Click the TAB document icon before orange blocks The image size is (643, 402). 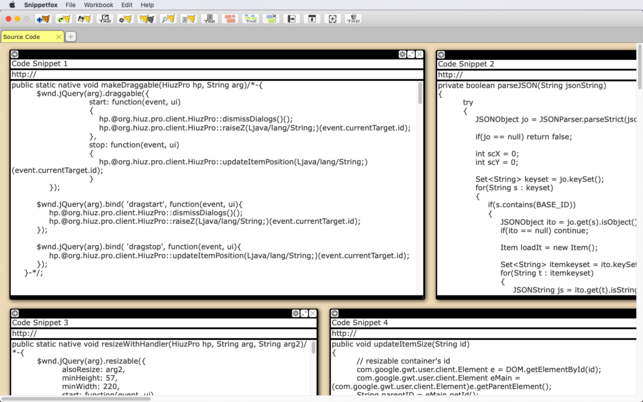click(x=210, y=19)
